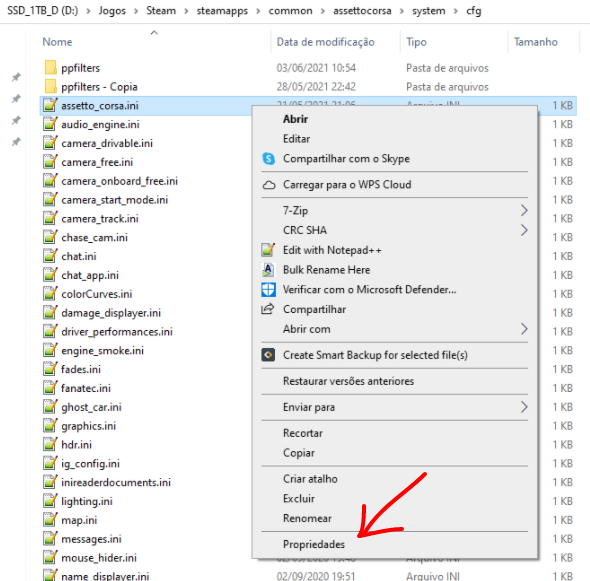
Task: Click the graphics.ini file icon
Action: [50, 426]
